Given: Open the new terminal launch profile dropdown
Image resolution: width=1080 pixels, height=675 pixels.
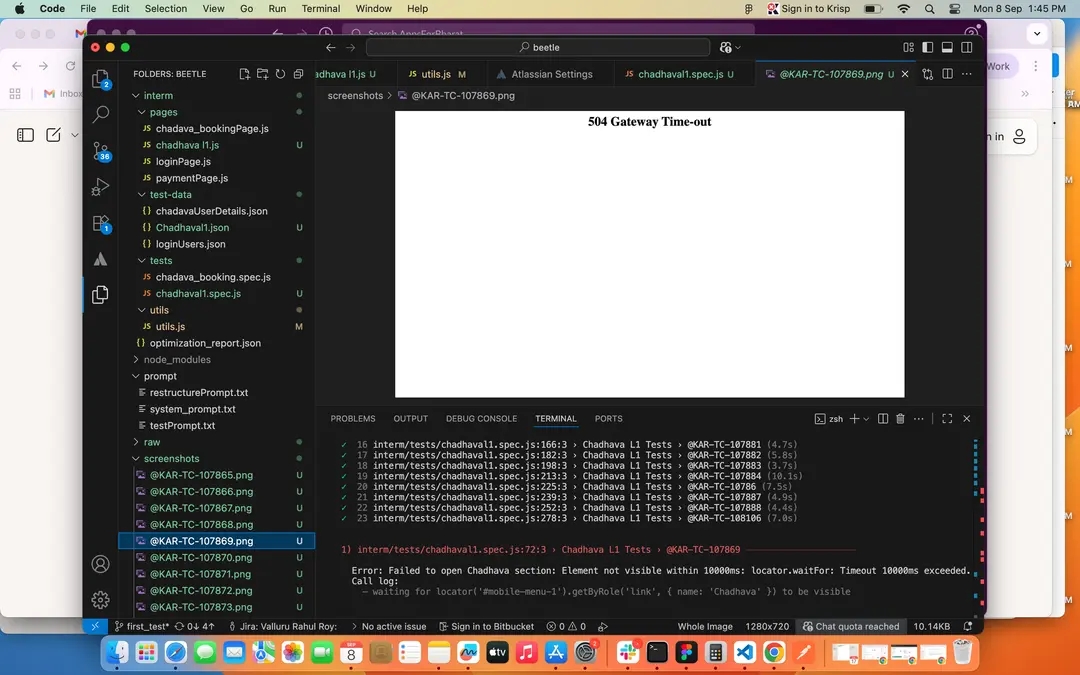Looking at the screenshot, I should [x=866, y=419].
